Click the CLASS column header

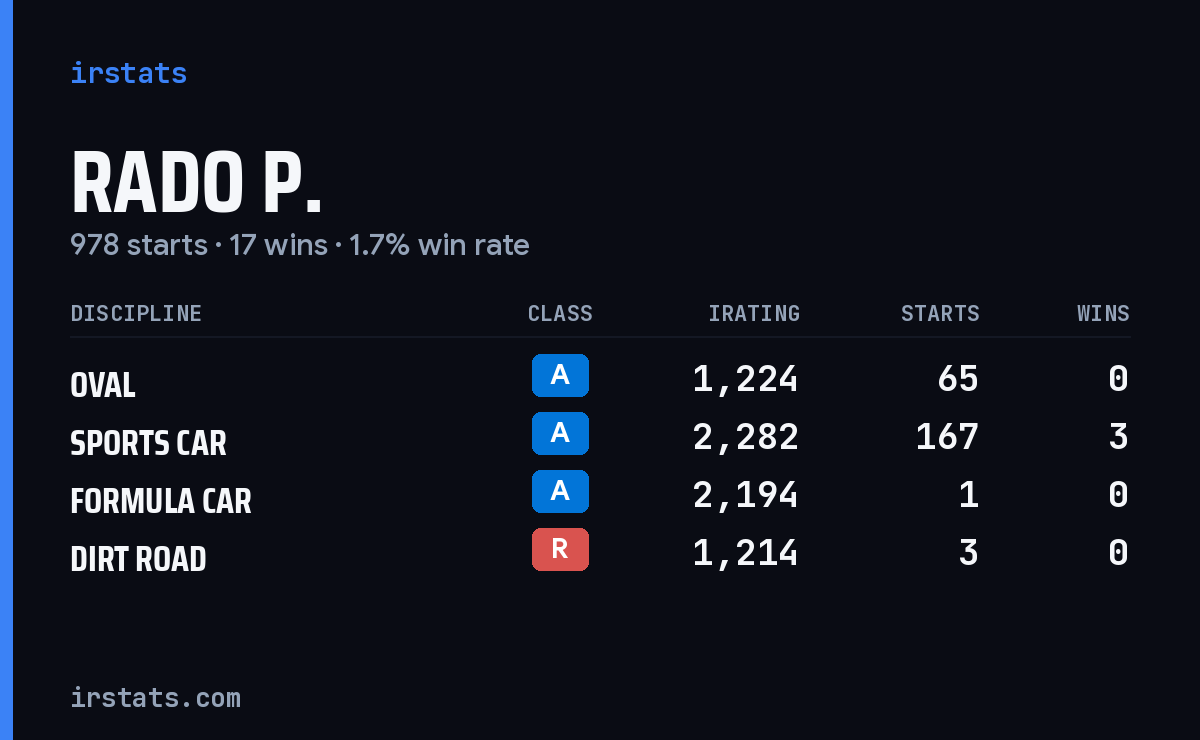pyautogui.click(x=560, y=313)
